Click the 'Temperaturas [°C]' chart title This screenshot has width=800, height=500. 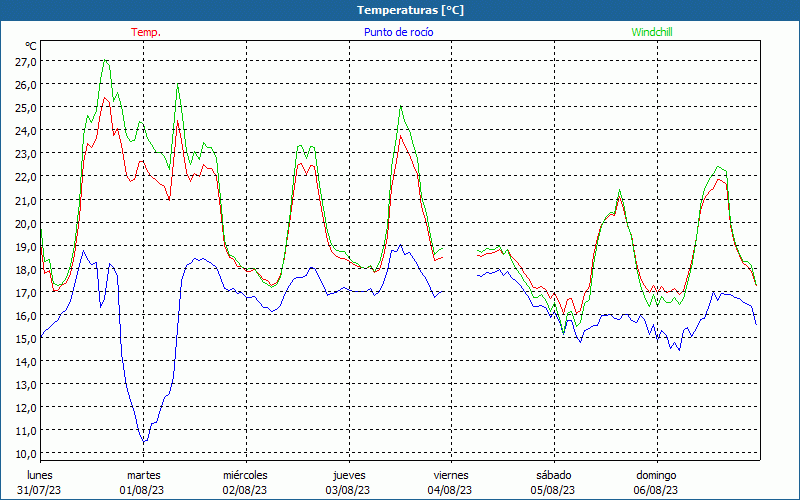410,10
